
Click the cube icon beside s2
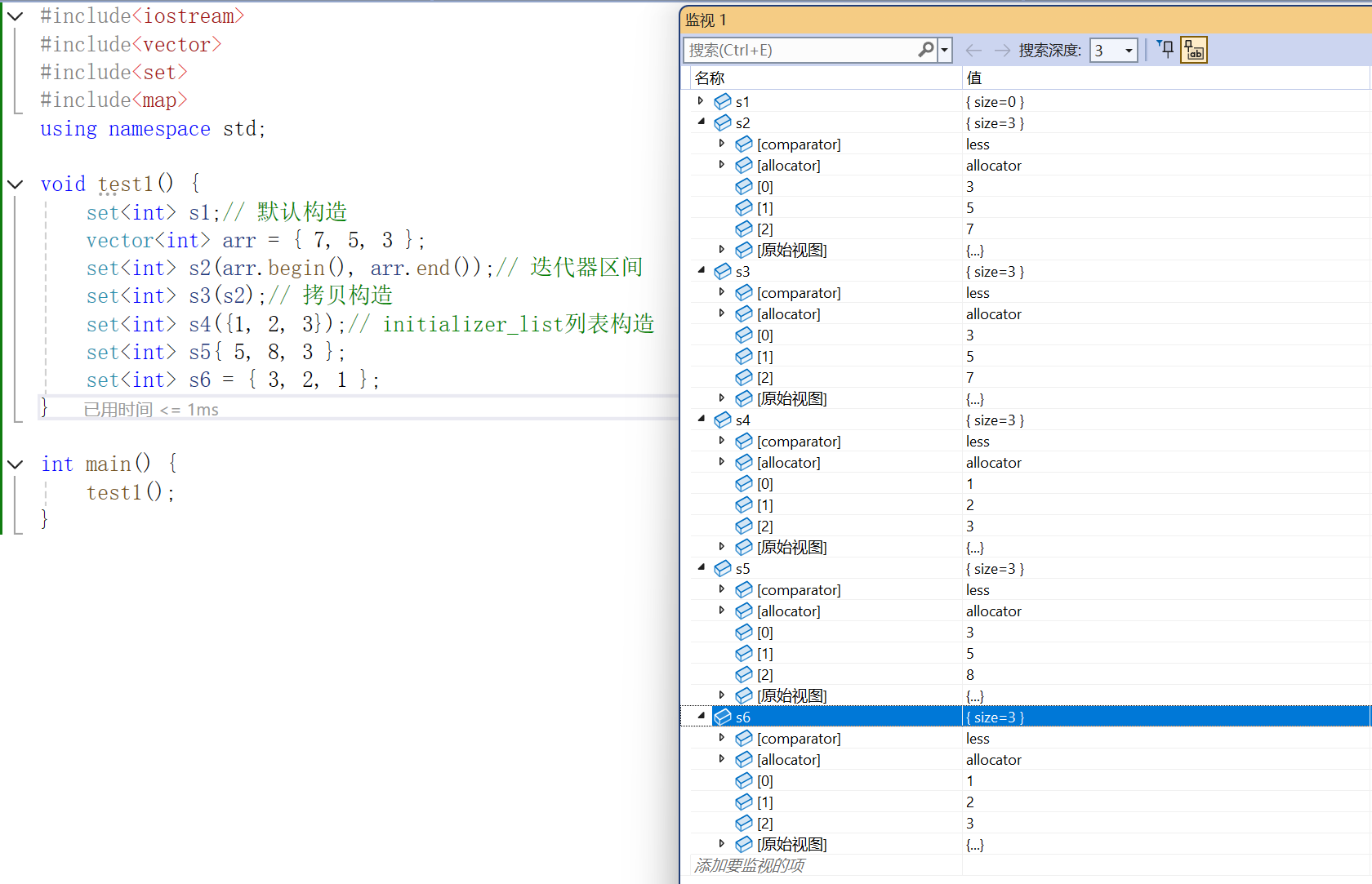point(723,122)
